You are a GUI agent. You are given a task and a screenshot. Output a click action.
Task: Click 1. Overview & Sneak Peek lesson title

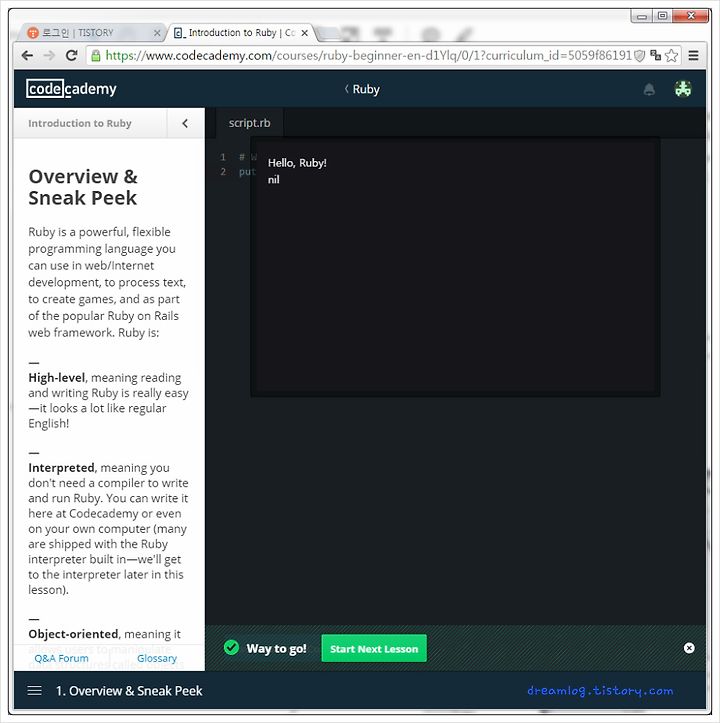coord(129,690)
